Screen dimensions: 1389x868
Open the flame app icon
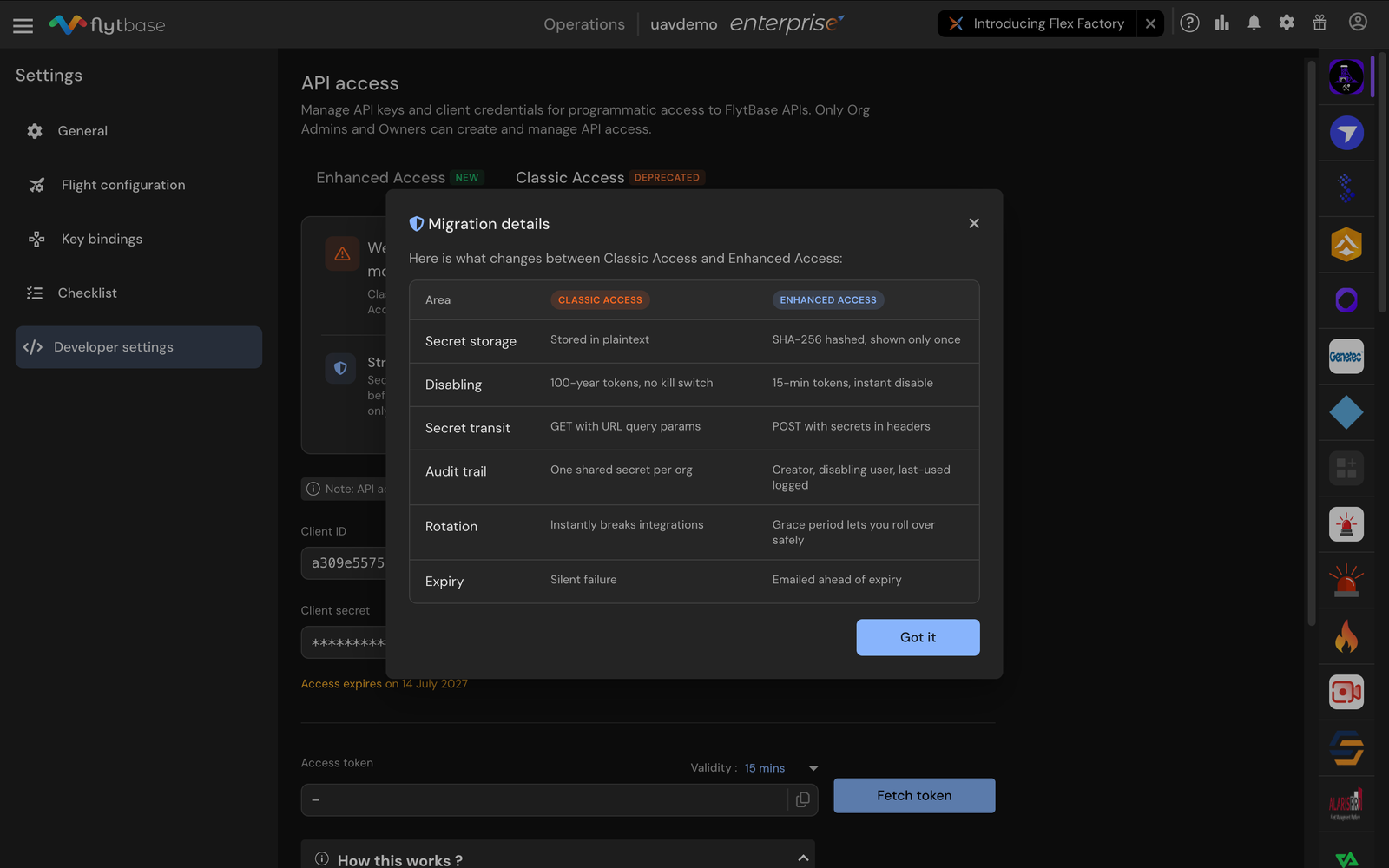(x=1346, y=636)
